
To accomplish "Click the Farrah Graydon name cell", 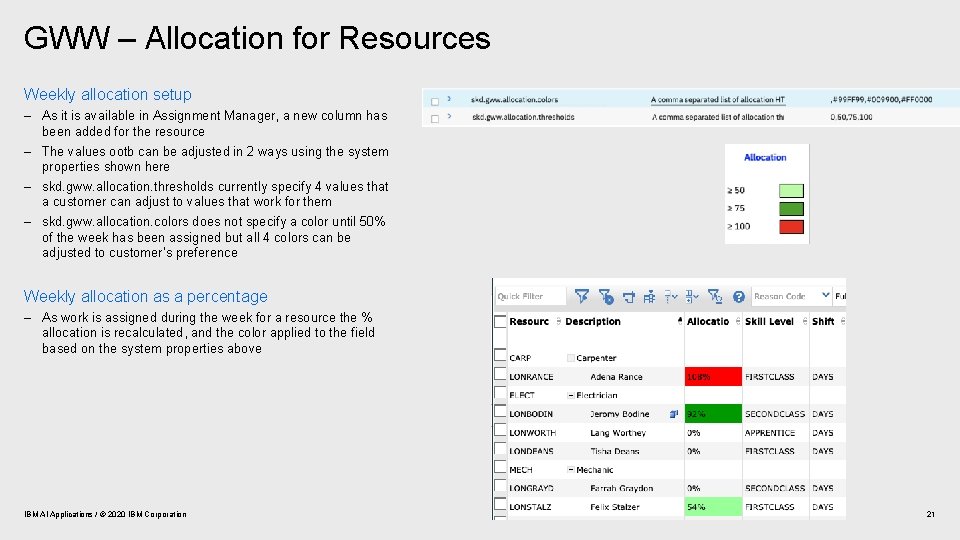I will 621,489.
